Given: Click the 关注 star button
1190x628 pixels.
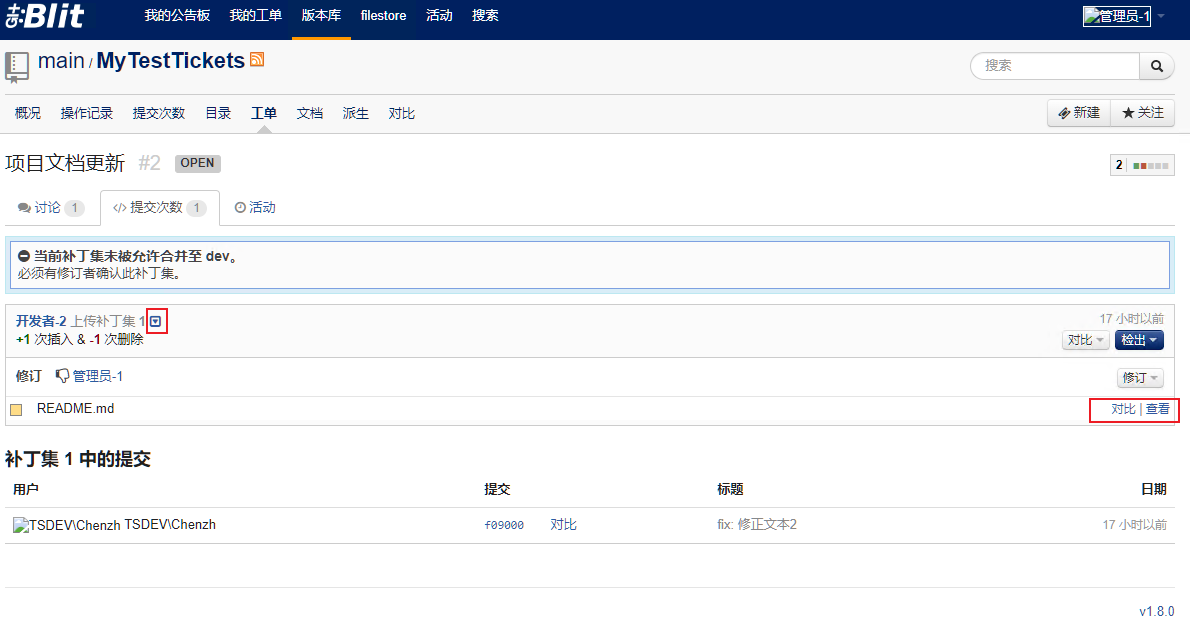Looking at the screenshot, I should coord(1143,112).
